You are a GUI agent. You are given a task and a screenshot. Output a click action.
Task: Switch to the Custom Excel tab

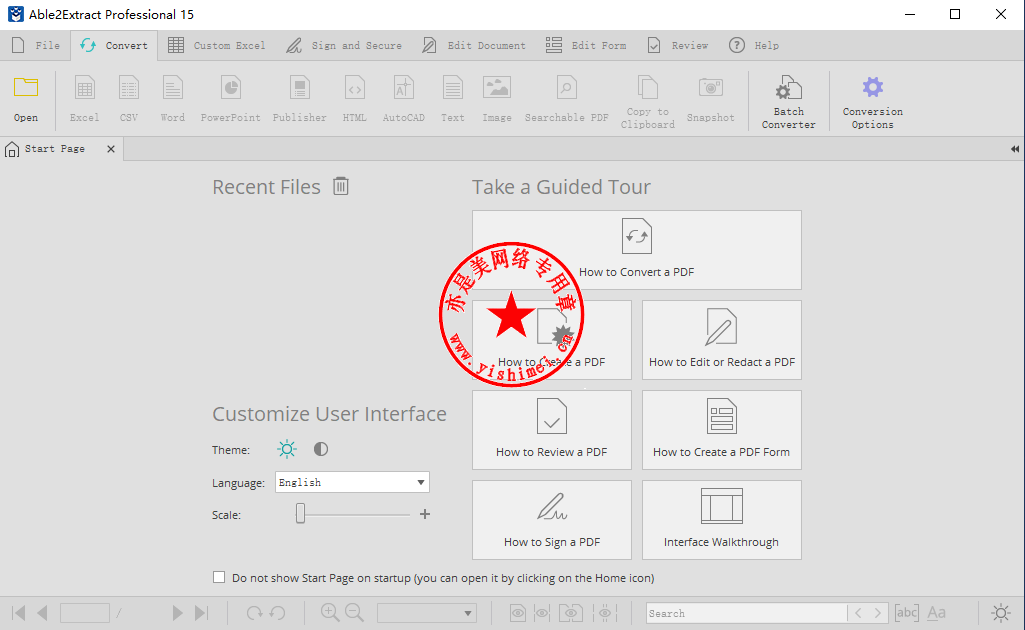(216, 45)
